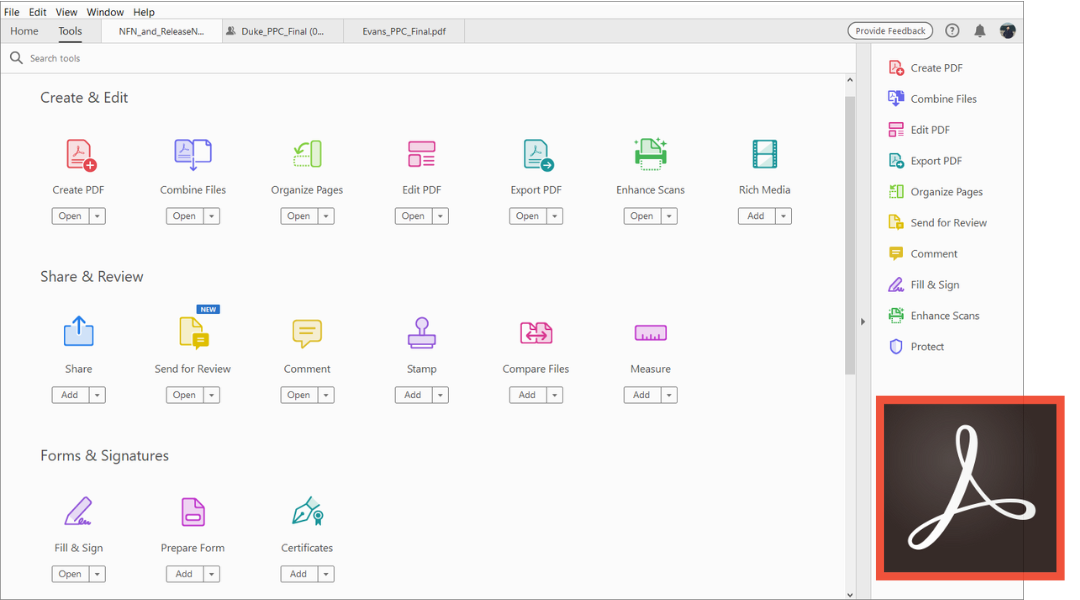Click the vertical scrollbar thumb of tools list
The width and height of the screenshot is (1080, 600).
pyautogui.click(x=849, y=234)
